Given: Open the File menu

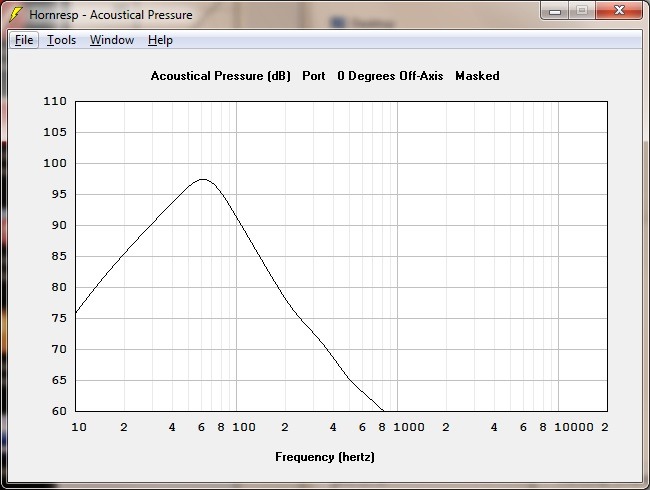Looking at the screenshot, I should (x=24, y=40).
